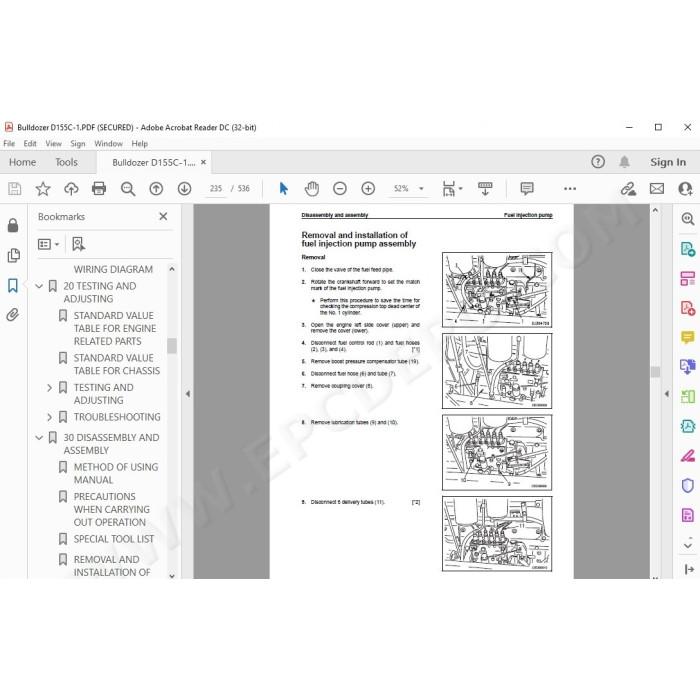Image resolution: width=700 pixels, height=700 pixels.
Task: Upload file to cloud icon
Action: (x=71, y=189)
